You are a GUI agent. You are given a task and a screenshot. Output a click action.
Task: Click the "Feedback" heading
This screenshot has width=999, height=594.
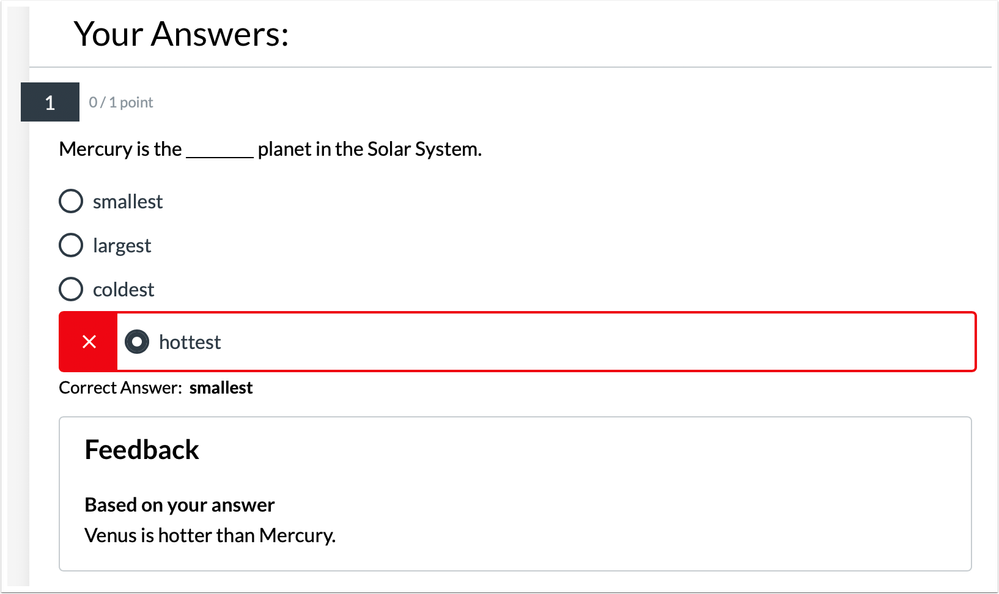click(142, 450)
